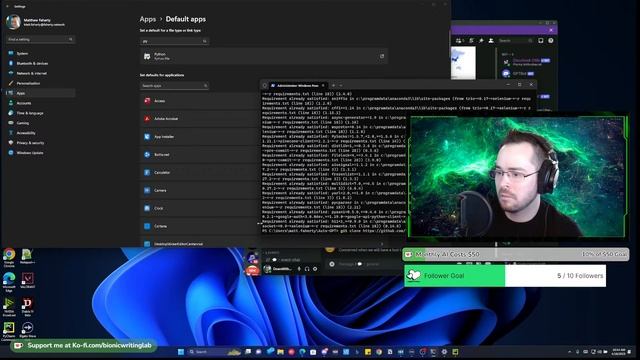This screenshot has width=640, height=360.
Task: Open NVIDIA Broadcast desktop shortcut
Action: (x=9, y=307)
